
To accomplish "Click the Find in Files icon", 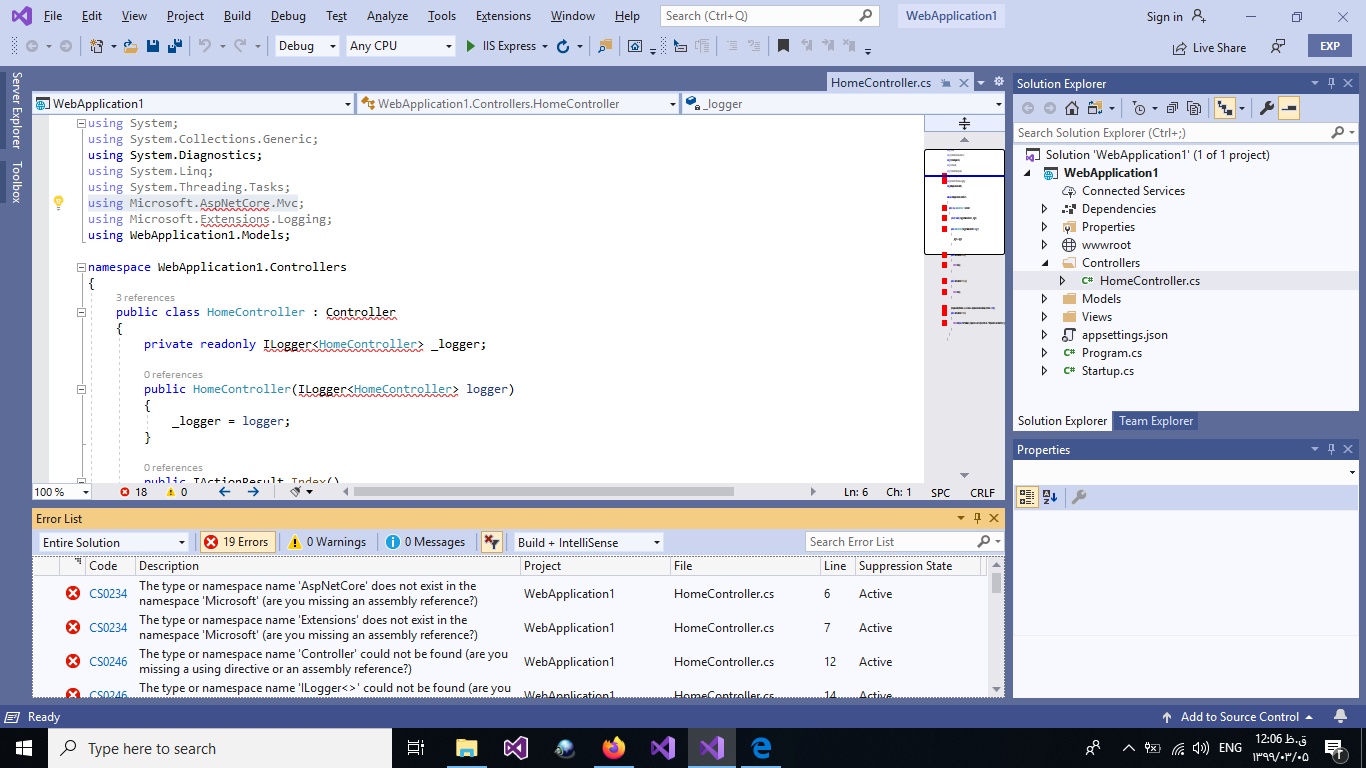I will tap(605, 46).
